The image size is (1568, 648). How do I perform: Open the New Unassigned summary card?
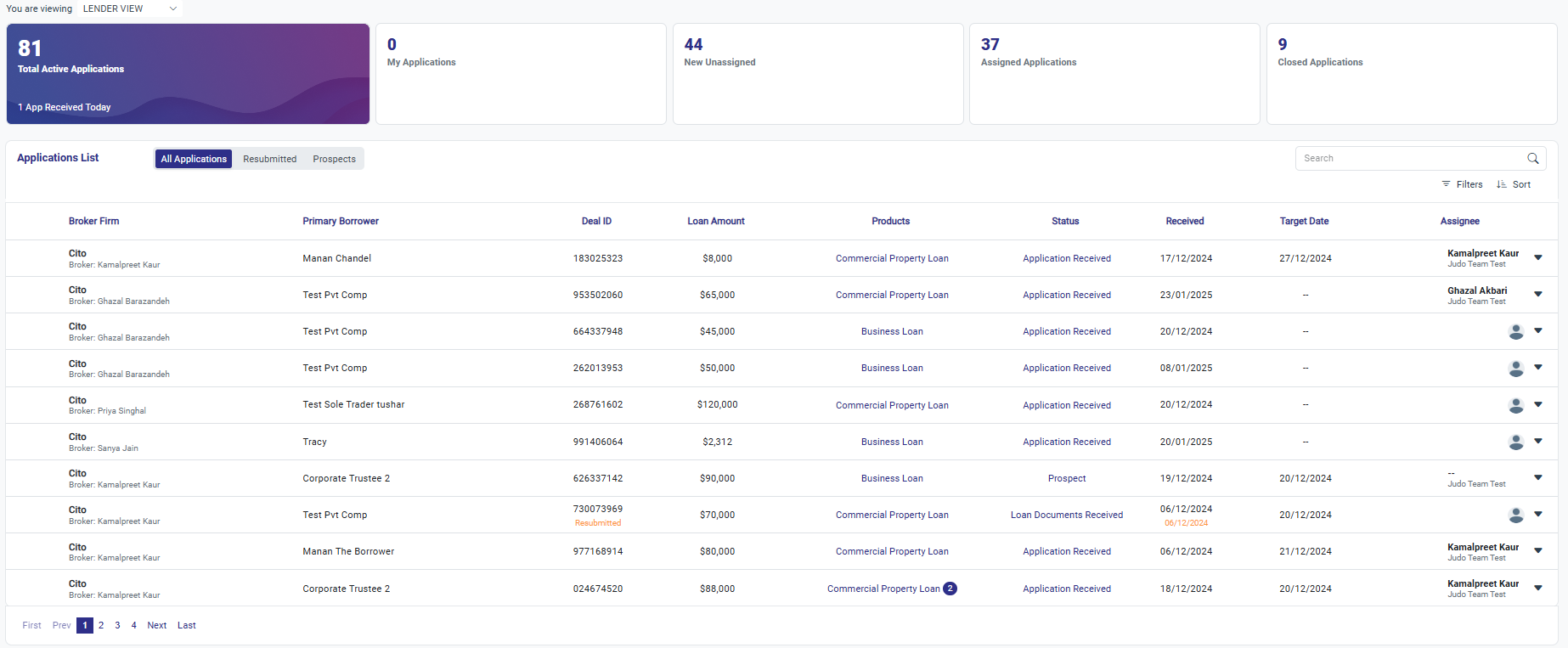[x=817, y=74]
